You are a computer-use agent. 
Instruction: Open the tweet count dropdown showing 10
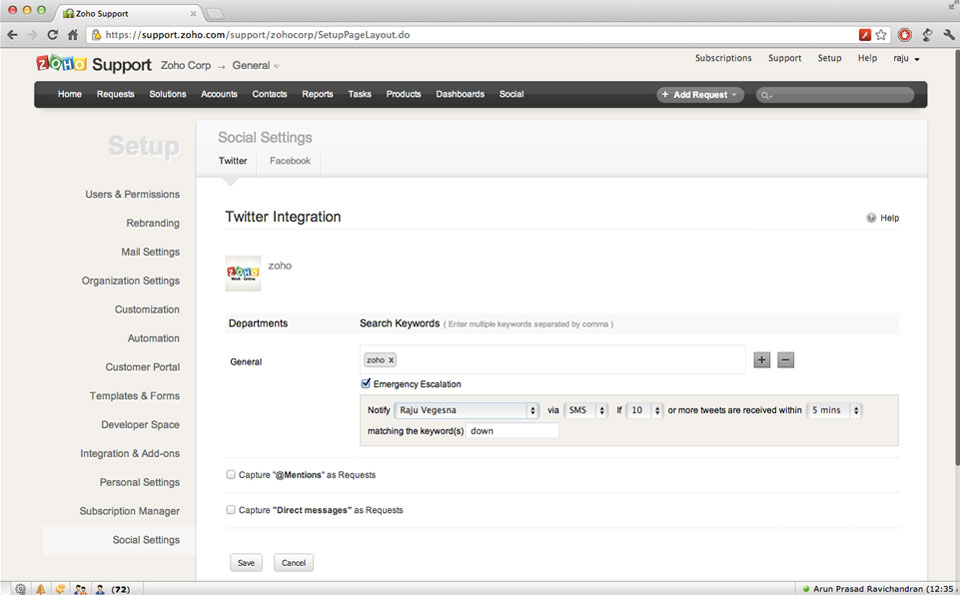click(x=645, y=410)
